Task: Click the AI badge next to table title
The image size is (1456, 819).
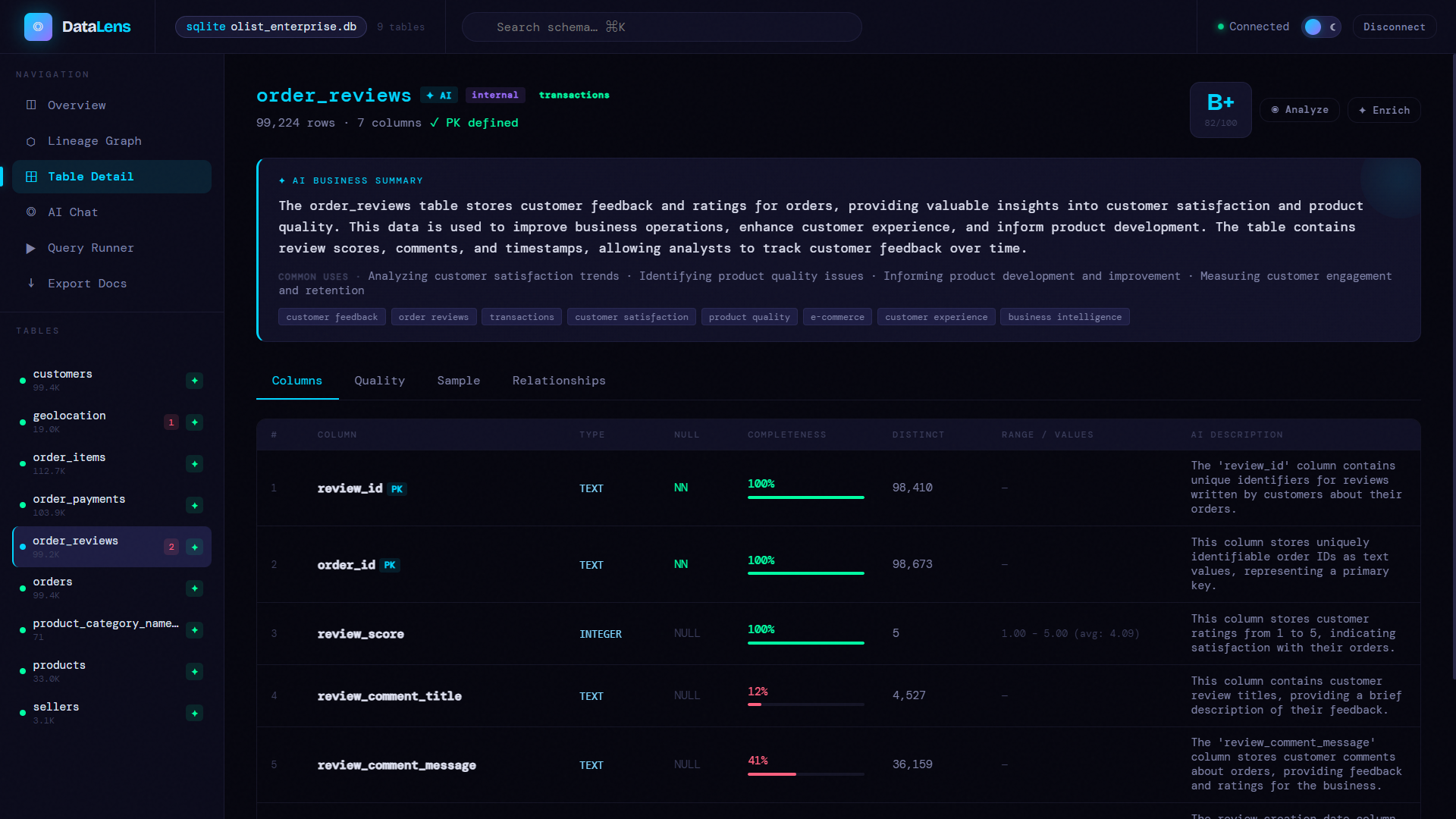Action: coord(439,96)
